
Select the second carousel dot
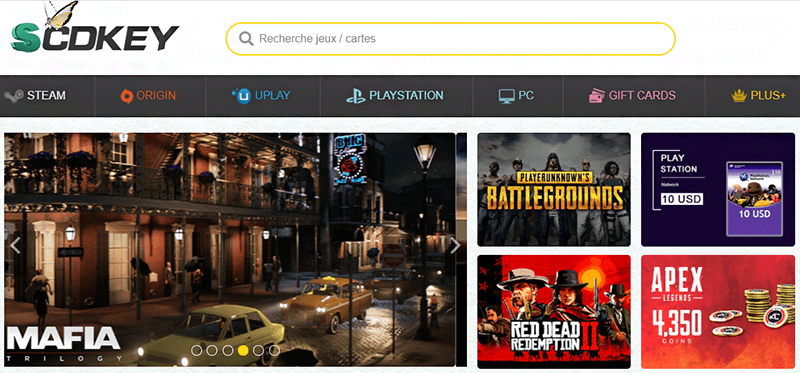pyautogui.click(x=212, y=350)
